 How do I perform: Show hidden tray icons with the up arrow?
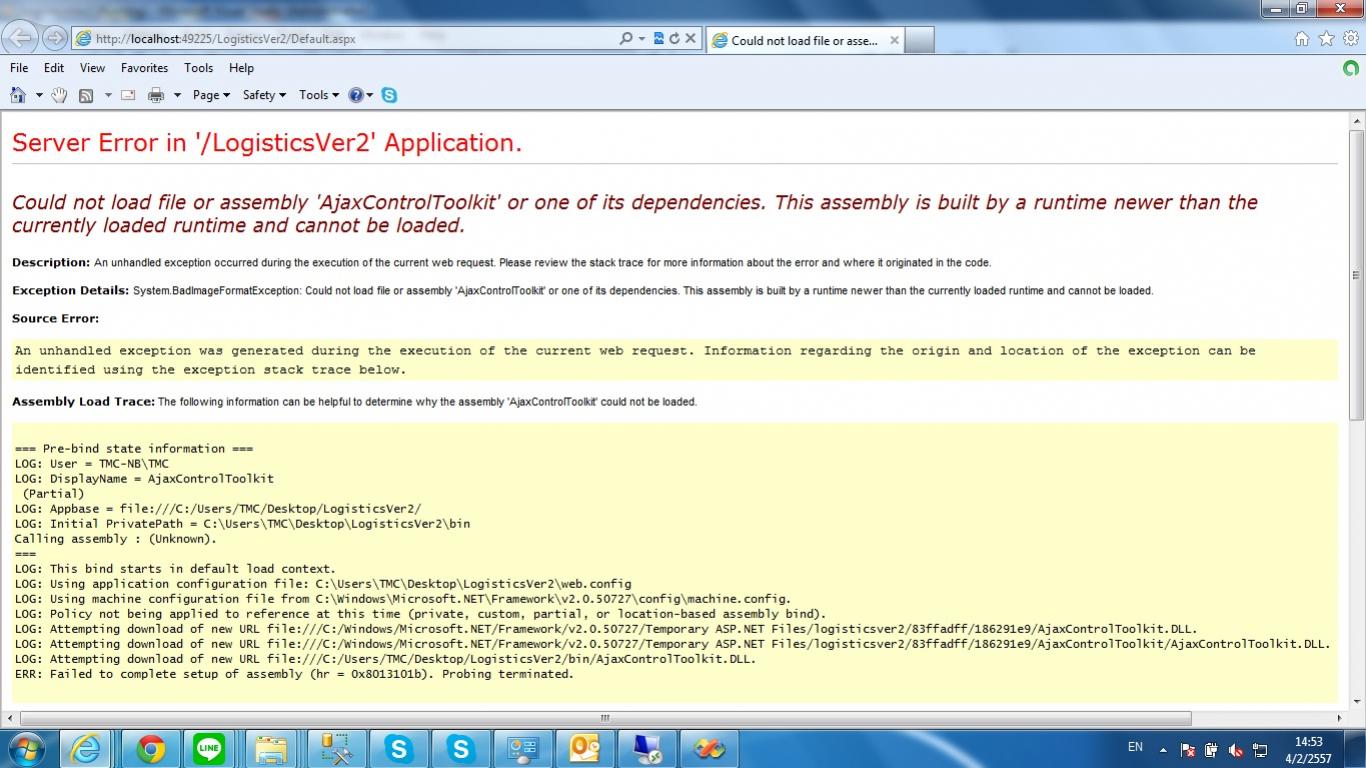(x=1163, y=750)
